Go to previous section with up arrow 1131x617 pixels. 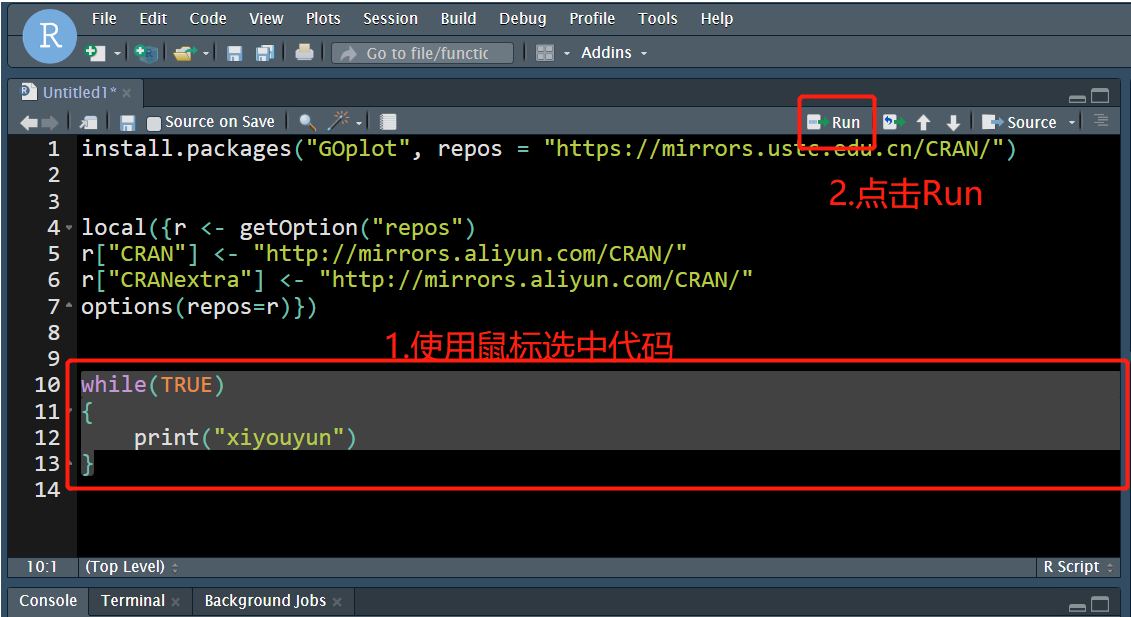(924, 122)
